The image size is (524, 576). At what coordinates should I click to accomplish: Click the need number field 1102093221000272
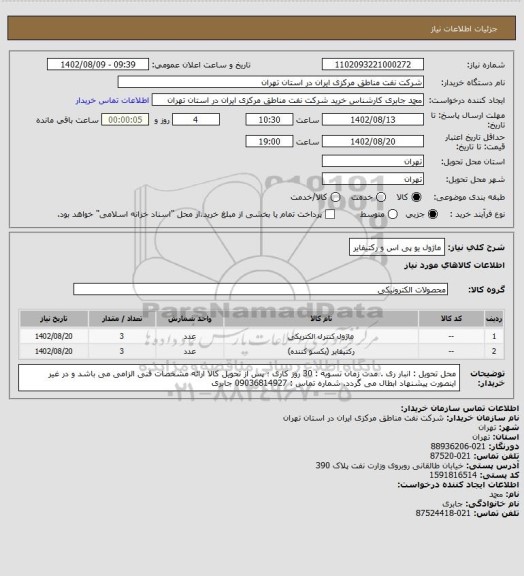pyautogui.click(x=373, y=64)
